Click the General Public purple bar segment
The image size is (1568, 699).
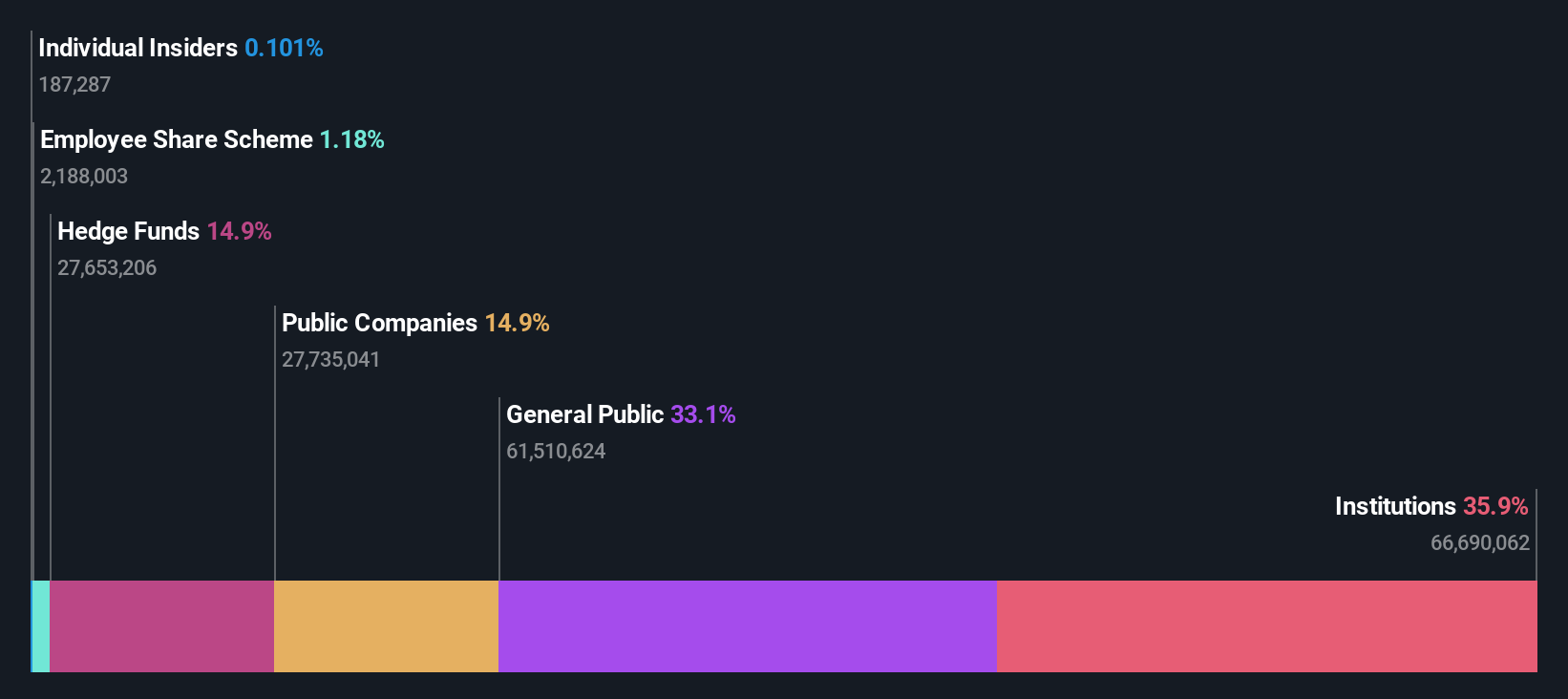[747, 626]
